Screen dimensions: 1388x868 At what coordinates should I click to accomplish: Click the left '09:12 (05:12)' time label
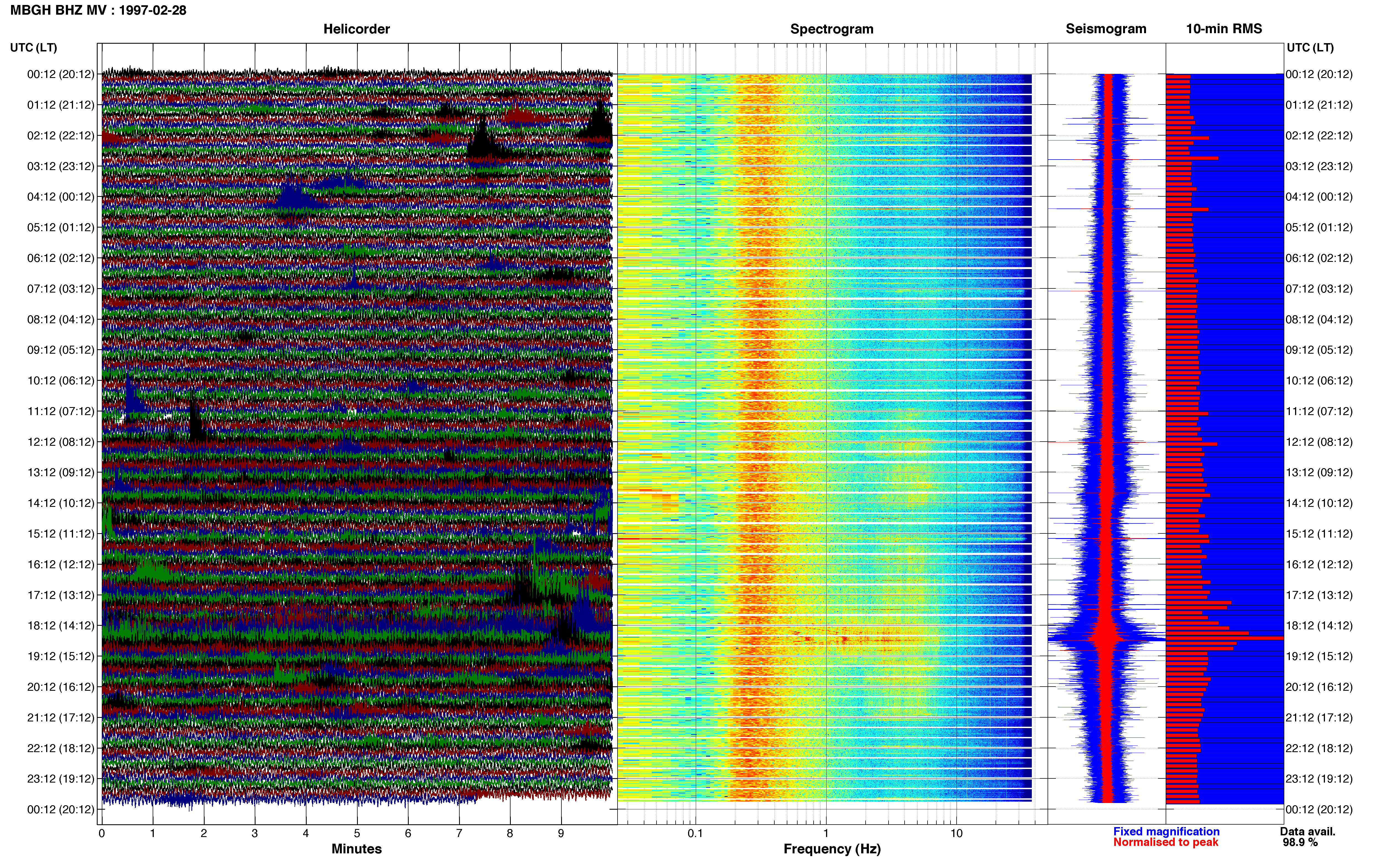click(x=61, y=350)
